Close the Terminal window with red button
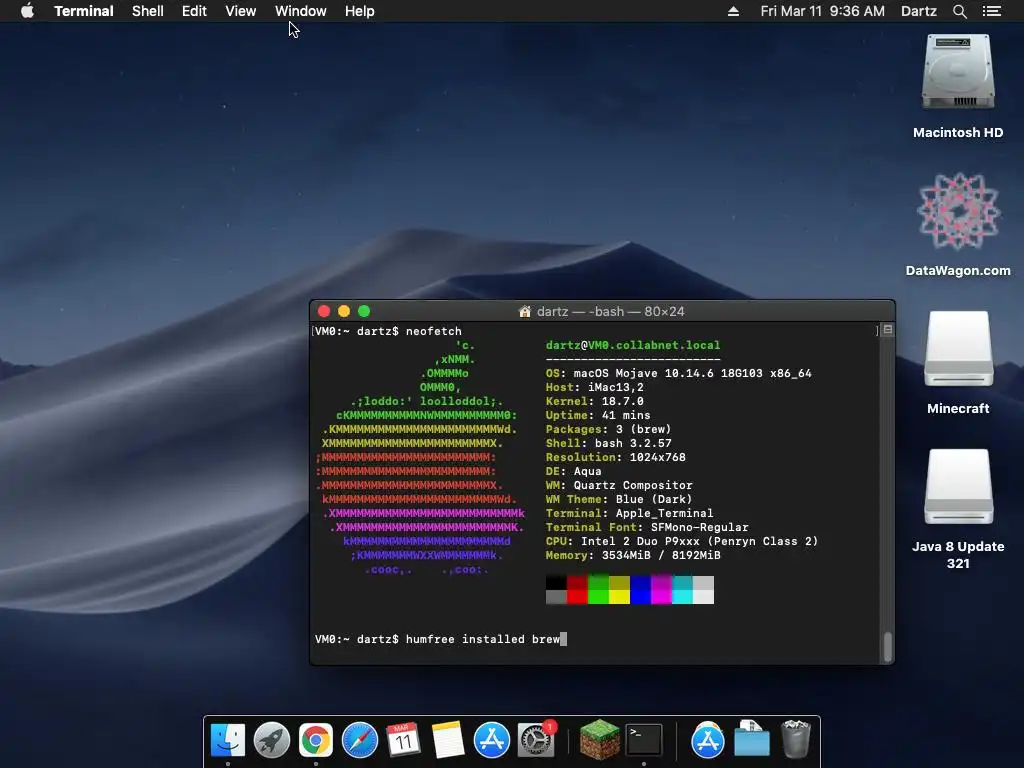Image resolution: width=1024 pixels, height=768 pixels. 324,312
